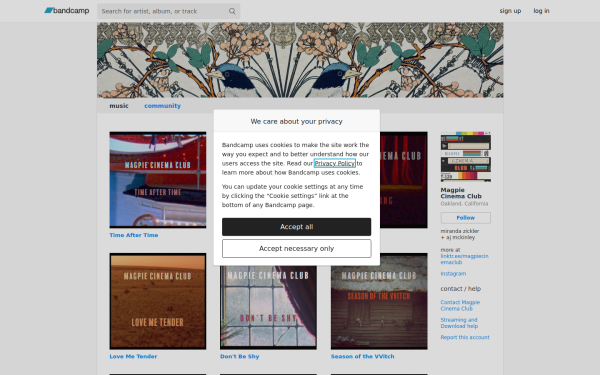
Task: Open the sign up link
Action: 510,11
